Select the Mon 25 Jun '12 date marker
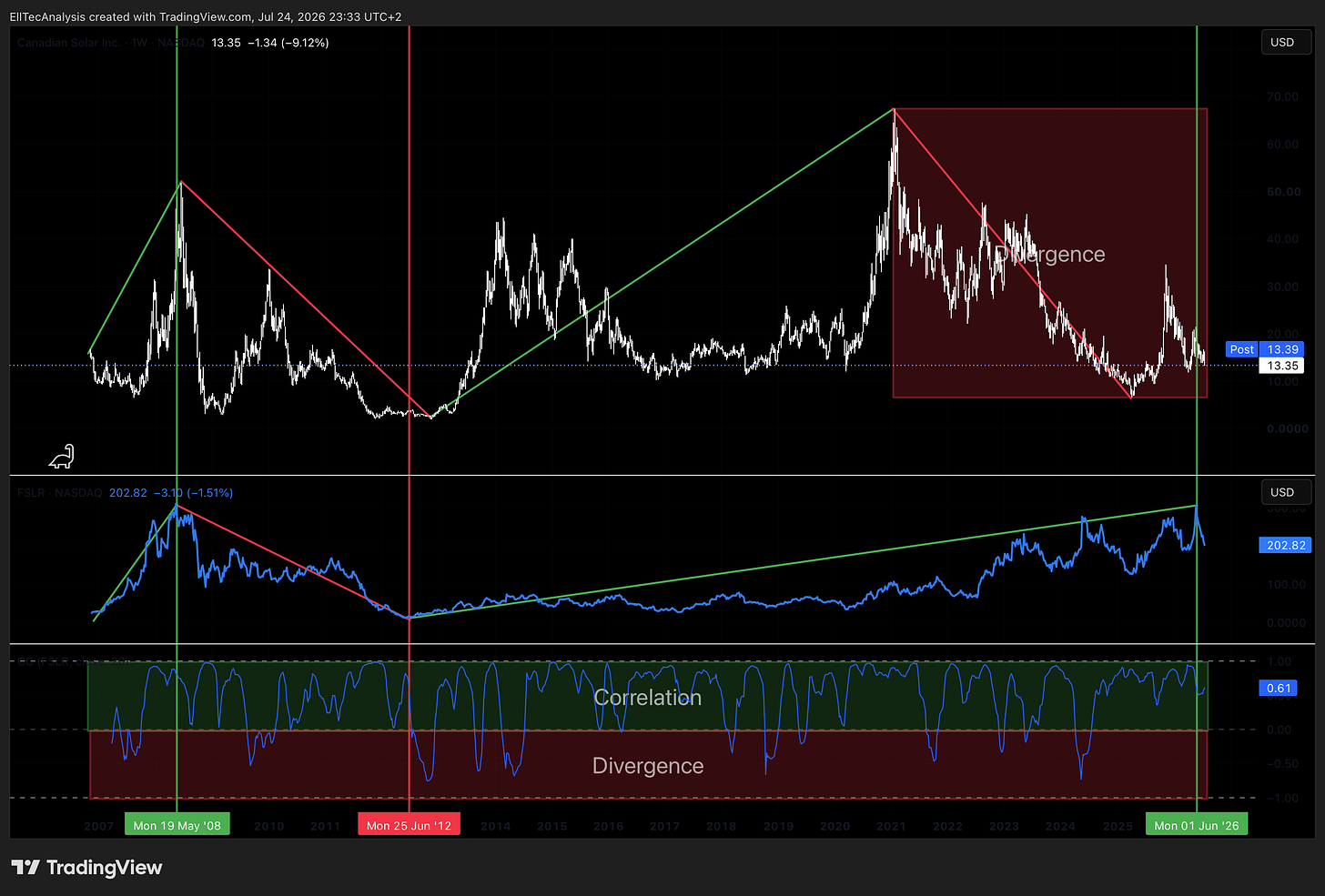This screenshot has width=1325, height=896. tap(410, 825)
